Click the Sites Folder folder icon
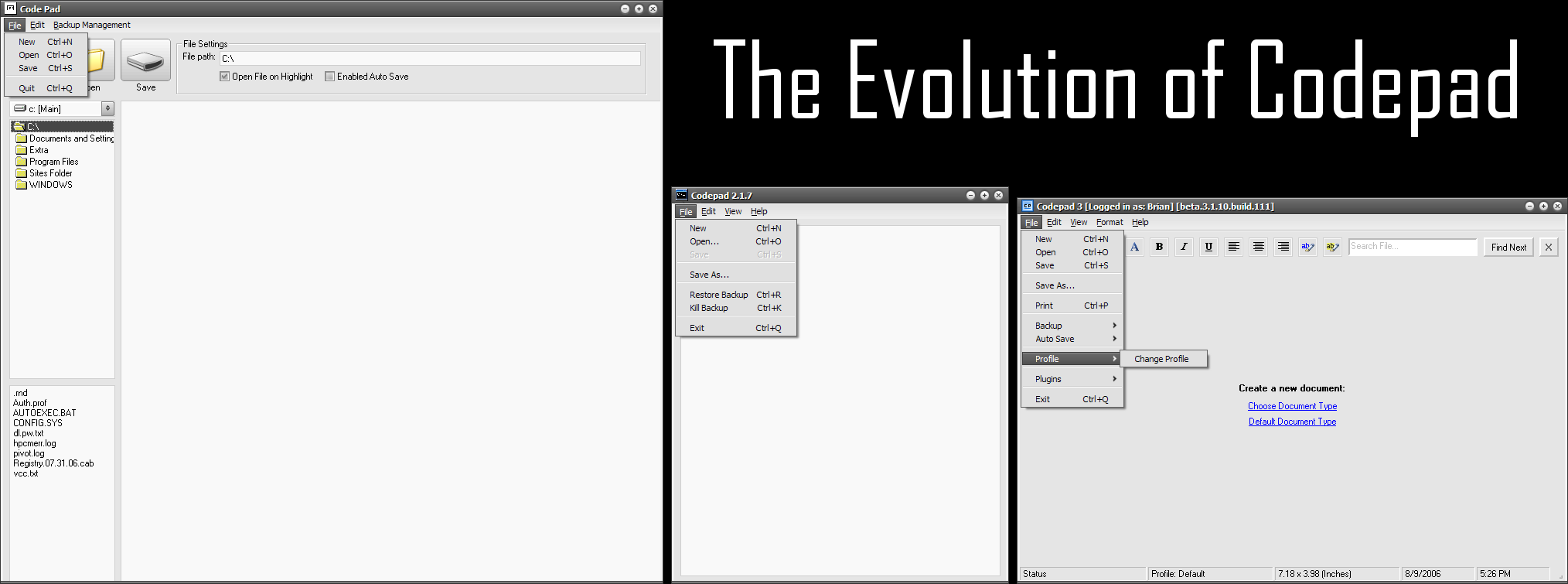Viewport: 1568px width, 584px height. click(22, 173)
